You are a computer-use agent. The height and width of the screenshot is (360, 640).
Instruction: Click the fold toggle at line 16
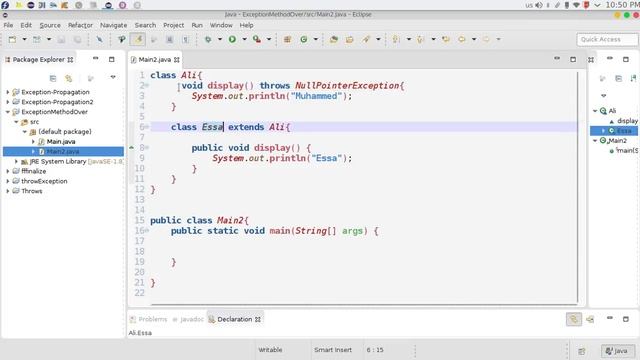[147, 231]
